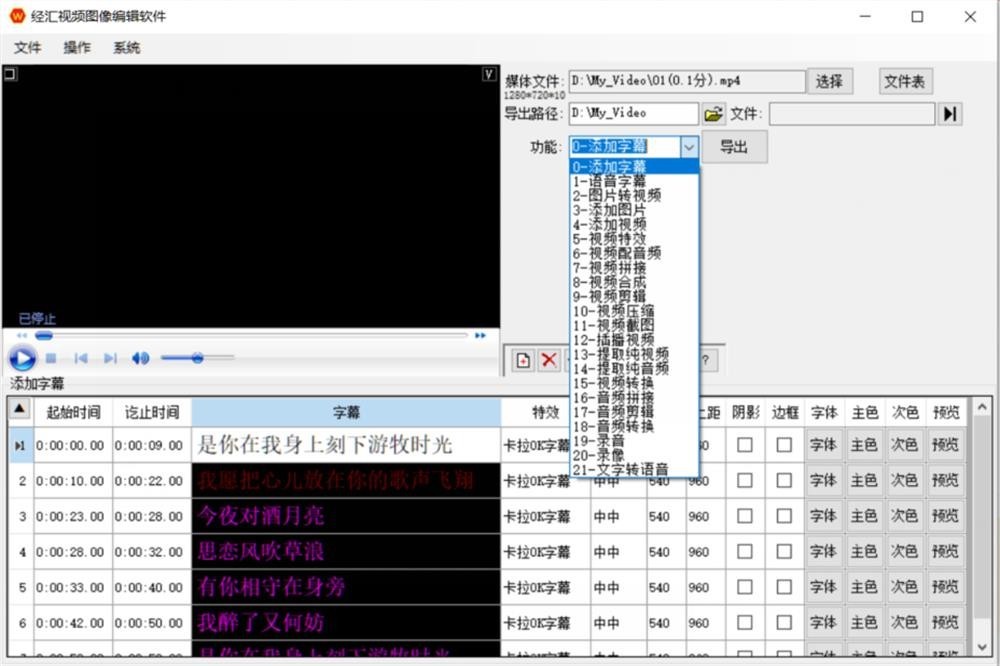Open export path folder browse icon
The width and height of the screenshot is (1000, 666).
[x=713, y=114]
